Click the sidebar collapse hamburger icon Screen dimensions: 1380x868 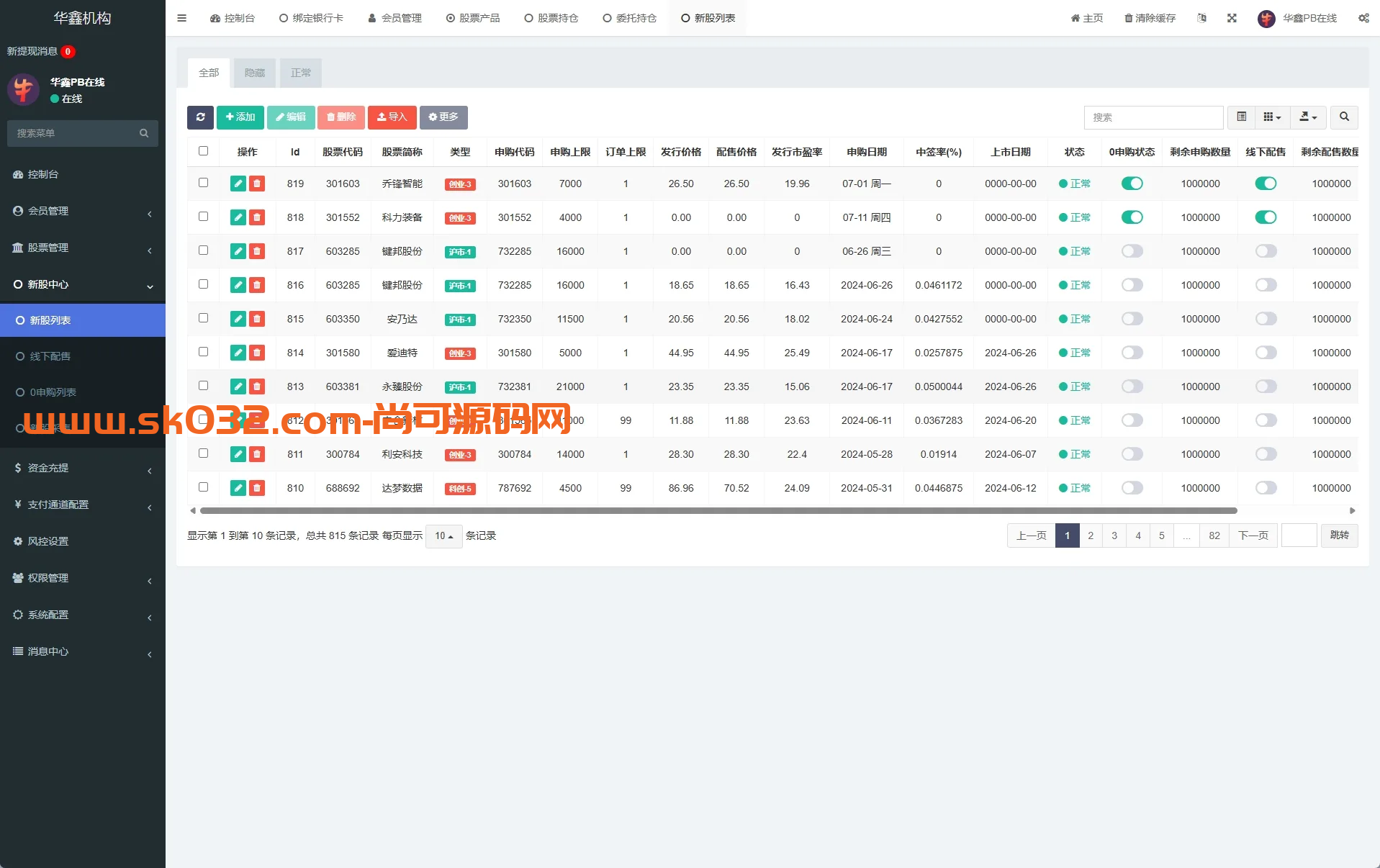(x=181, y=18)
